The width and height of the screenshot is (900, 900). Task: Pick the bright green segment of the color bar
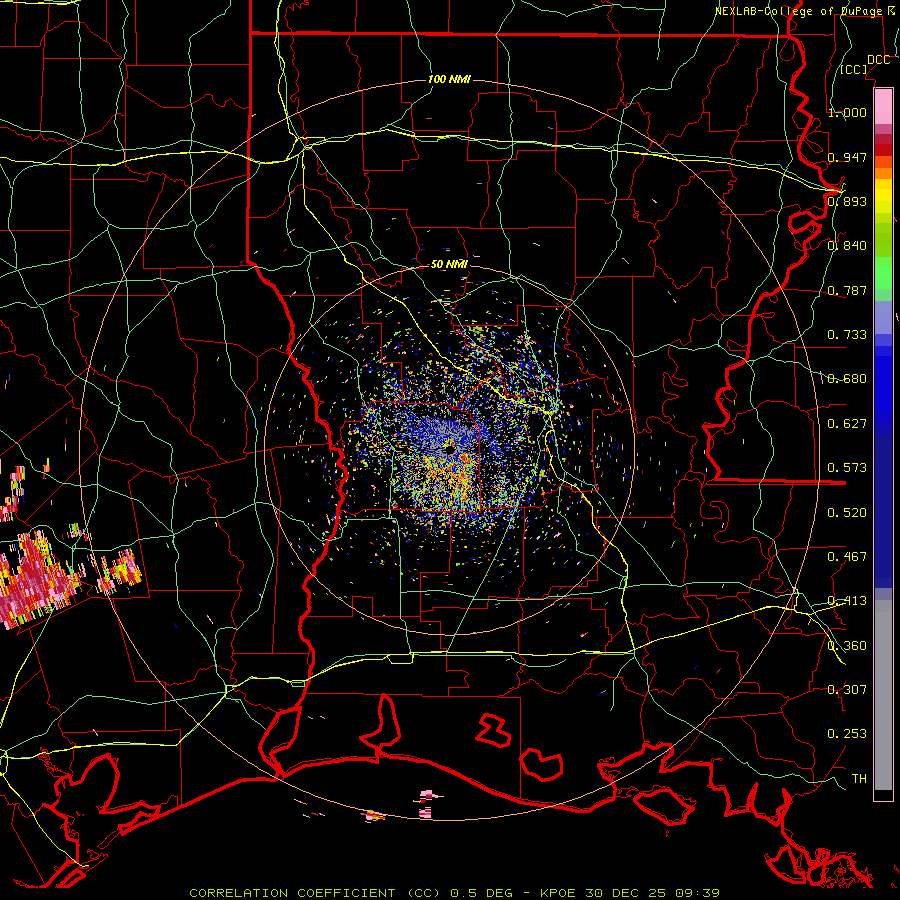click(883, 273)
